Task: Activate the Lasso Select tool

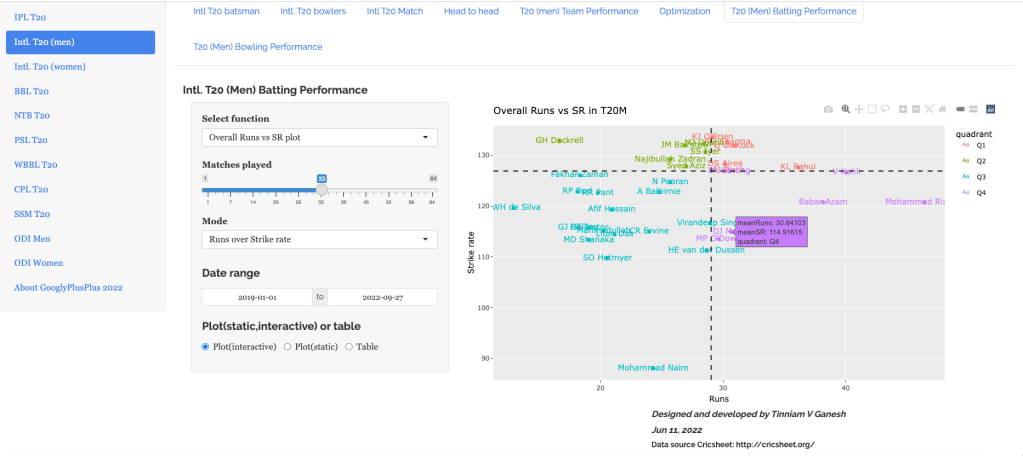Action: point(885,109)
